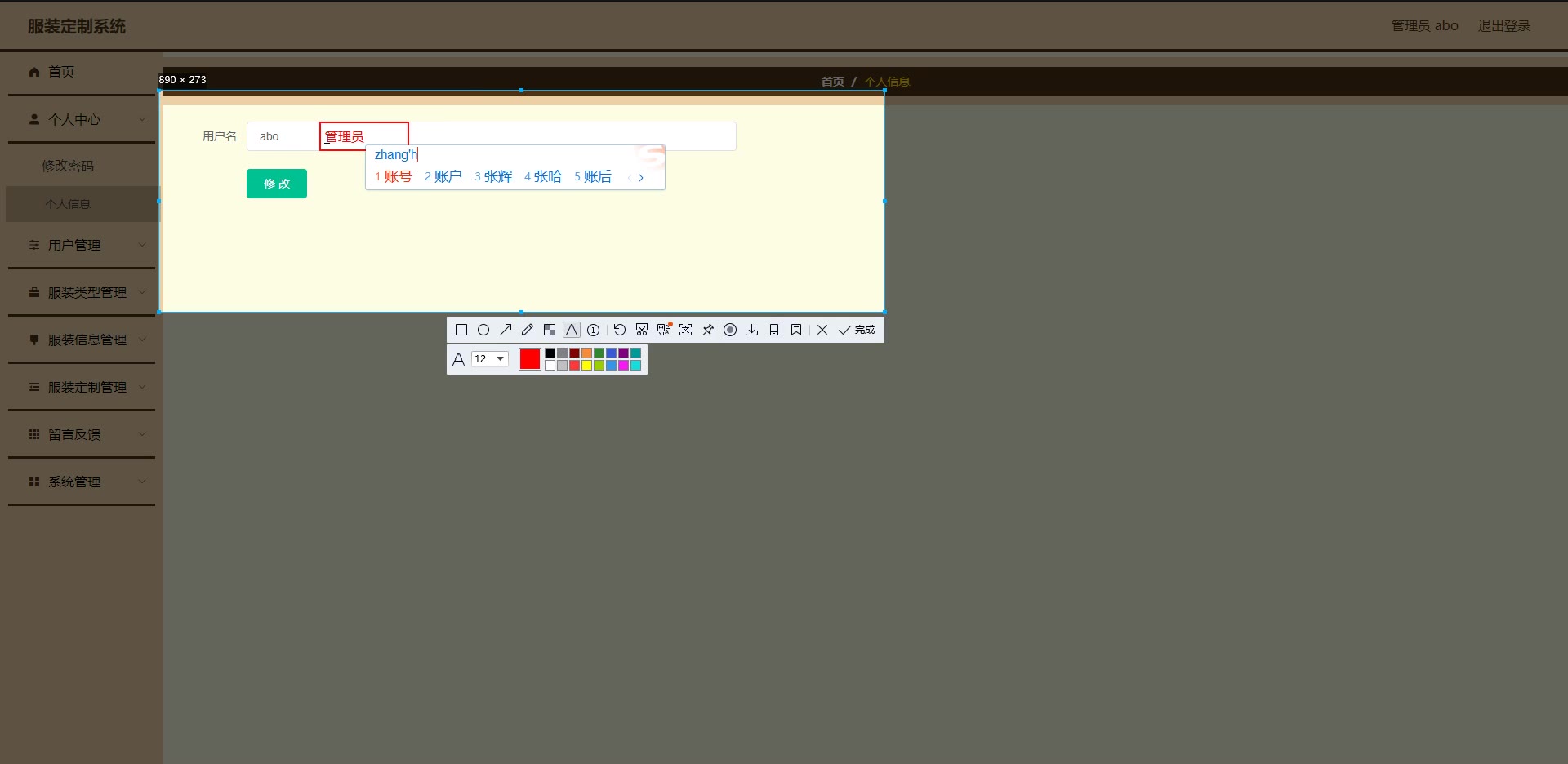Save screenshot with download icon
The image size is (1568, 764).
752,330
